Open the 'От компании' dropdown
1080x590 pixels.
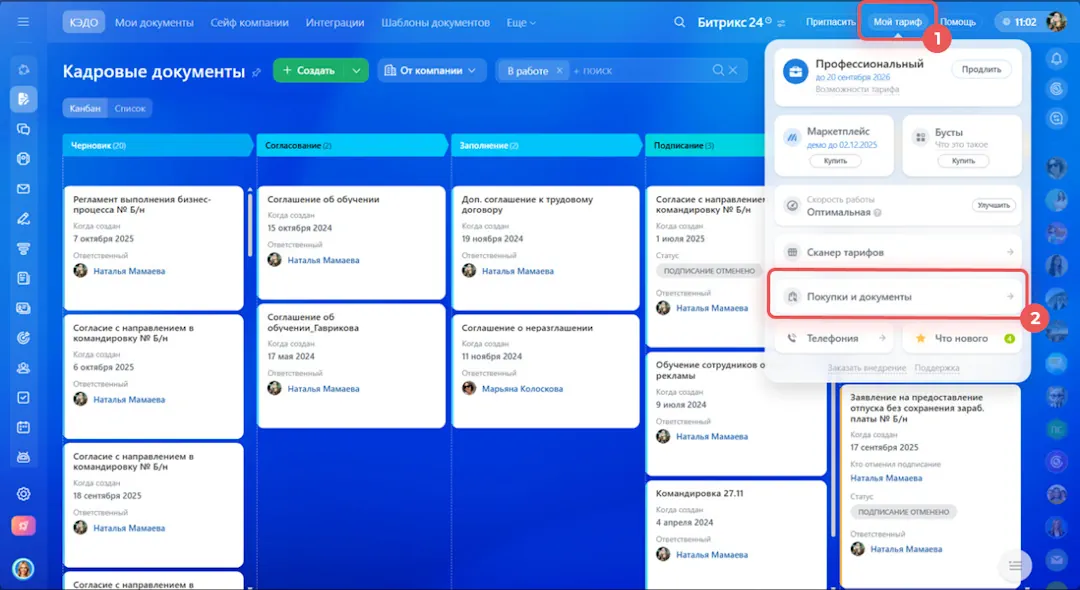tap(431, 71)
